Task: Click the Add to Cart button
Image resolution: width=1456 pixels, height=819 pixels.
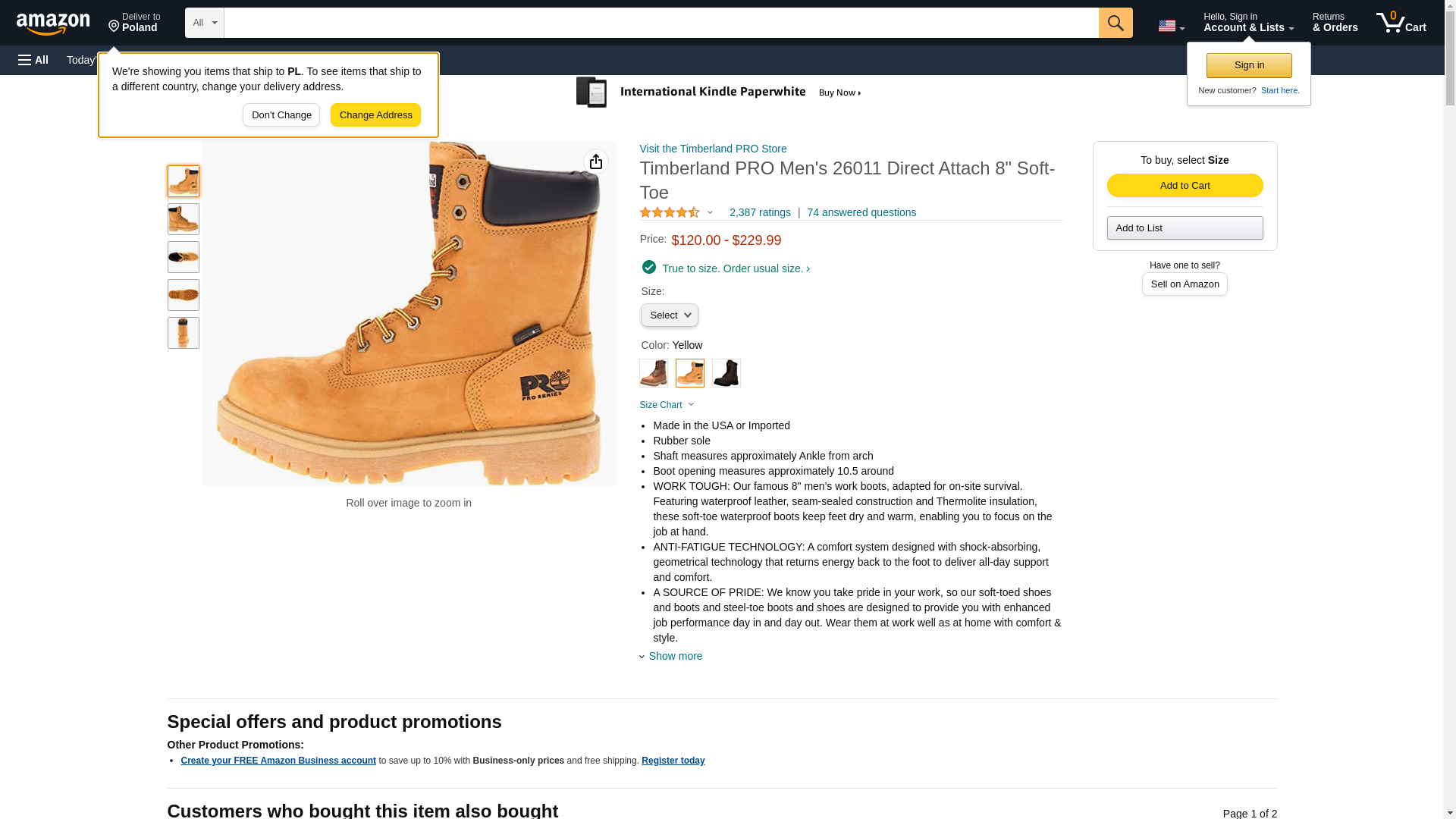Action: (1185, 186)
